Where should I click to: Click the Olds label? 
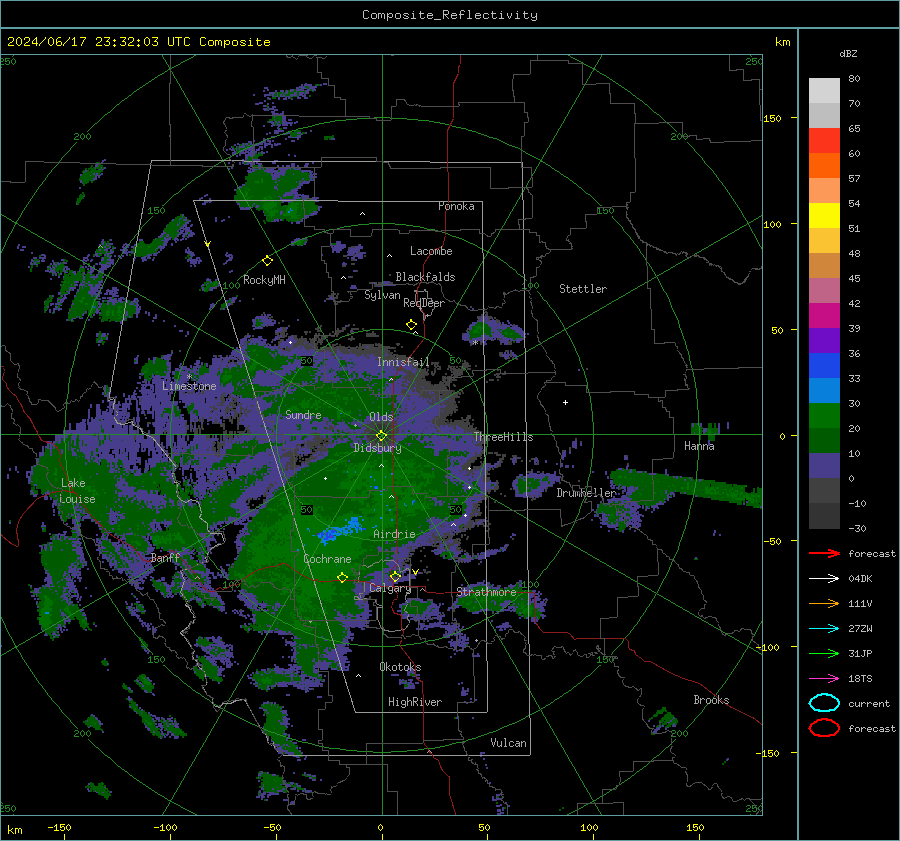click(x=381, y=417)
